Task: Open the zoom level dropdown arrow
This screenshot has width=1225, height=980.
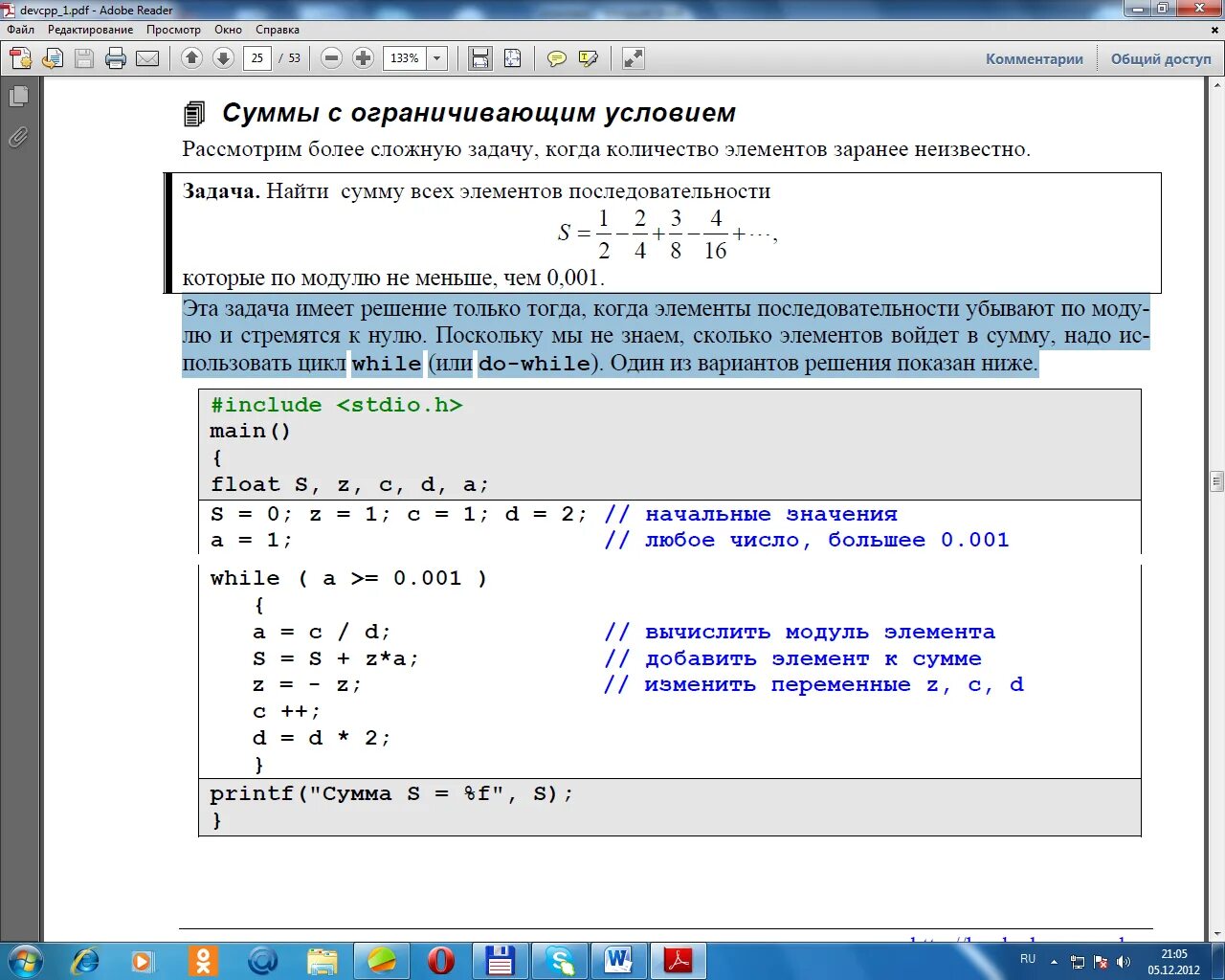Action: 437,58
